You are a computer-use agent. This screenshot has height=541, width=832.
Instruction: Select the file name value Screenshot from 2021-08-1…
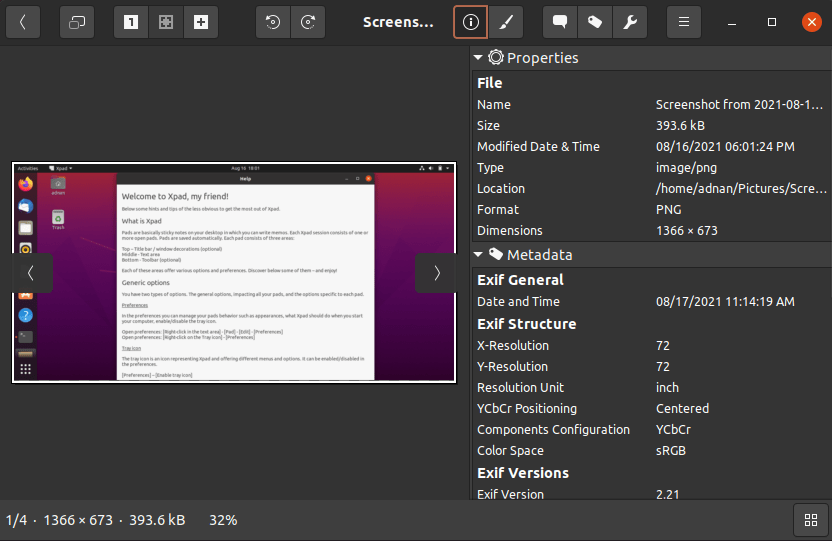739,104
